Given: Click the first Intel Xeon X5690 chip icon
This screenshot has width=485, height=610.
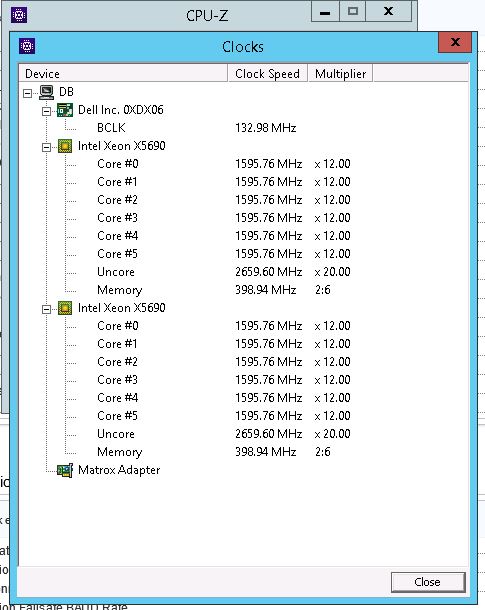Looking at the screenshot, I should [65, 146].
